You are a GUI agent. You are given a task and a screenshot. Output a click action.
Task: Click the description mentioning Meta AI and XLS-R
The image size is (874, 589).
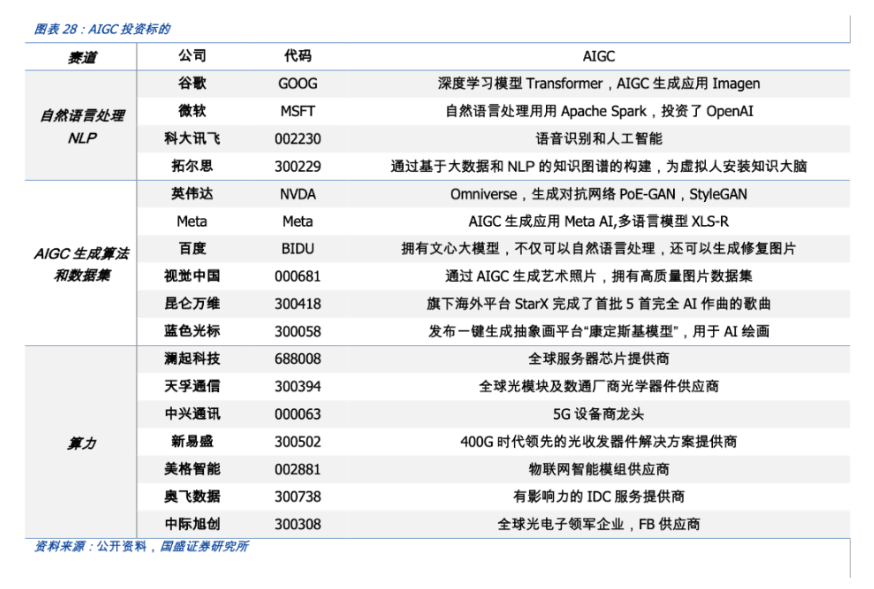pos(599,222)
